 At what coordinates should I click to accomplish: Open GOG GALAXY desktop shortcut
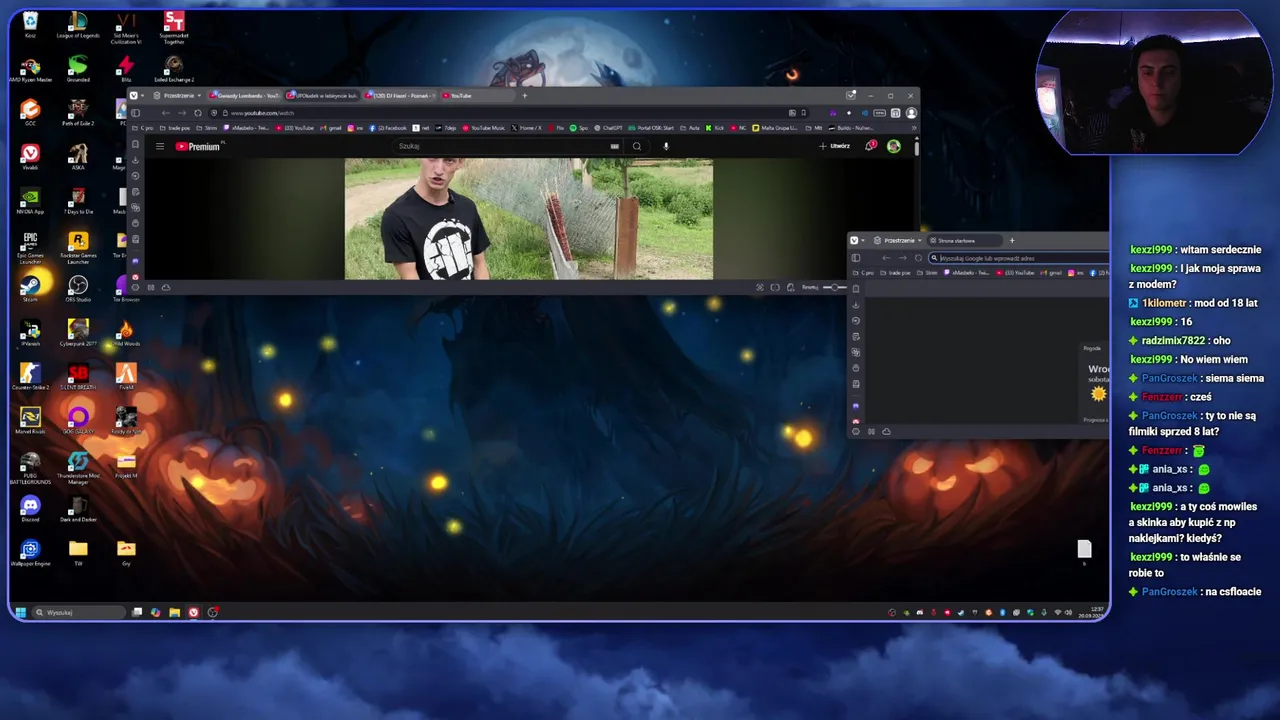78,421
